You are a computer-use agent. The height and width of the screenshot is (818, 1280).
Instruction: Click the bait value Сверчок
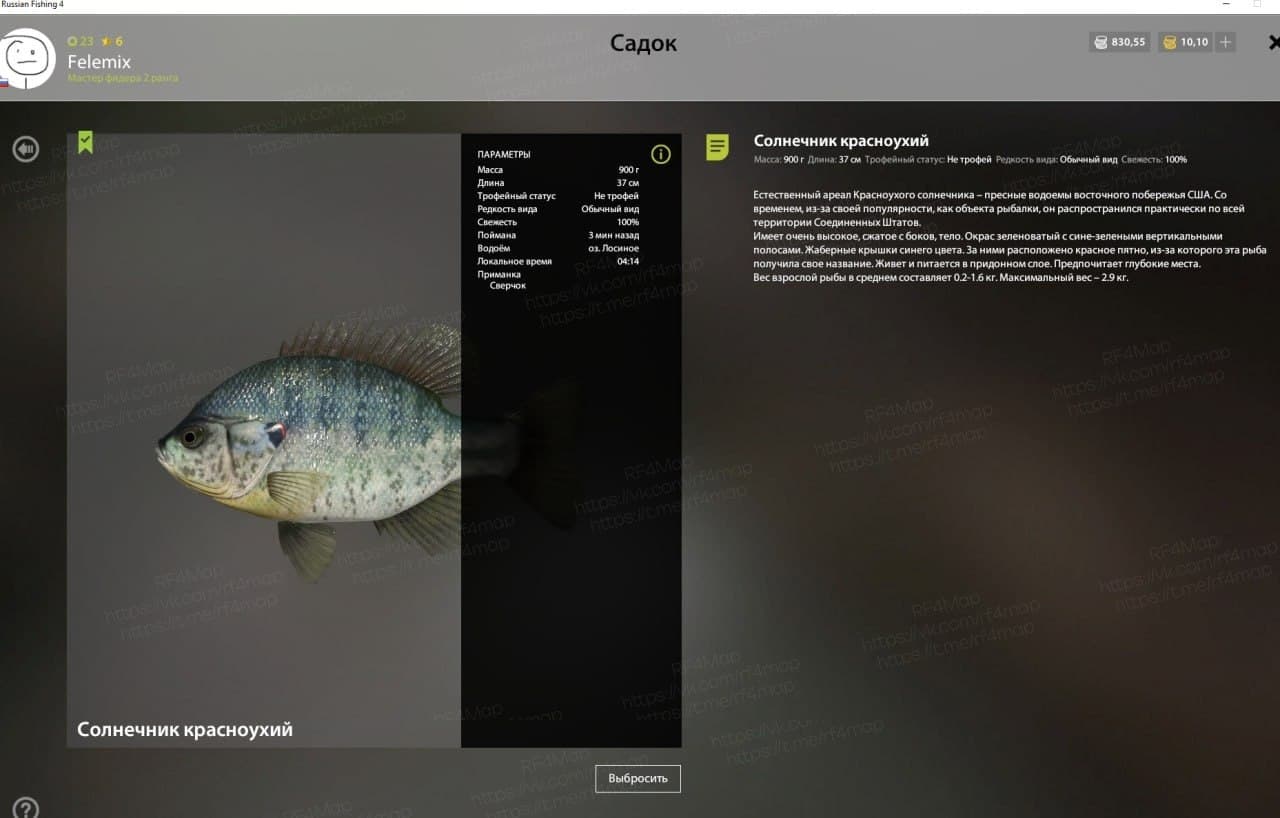pos(507,286)
